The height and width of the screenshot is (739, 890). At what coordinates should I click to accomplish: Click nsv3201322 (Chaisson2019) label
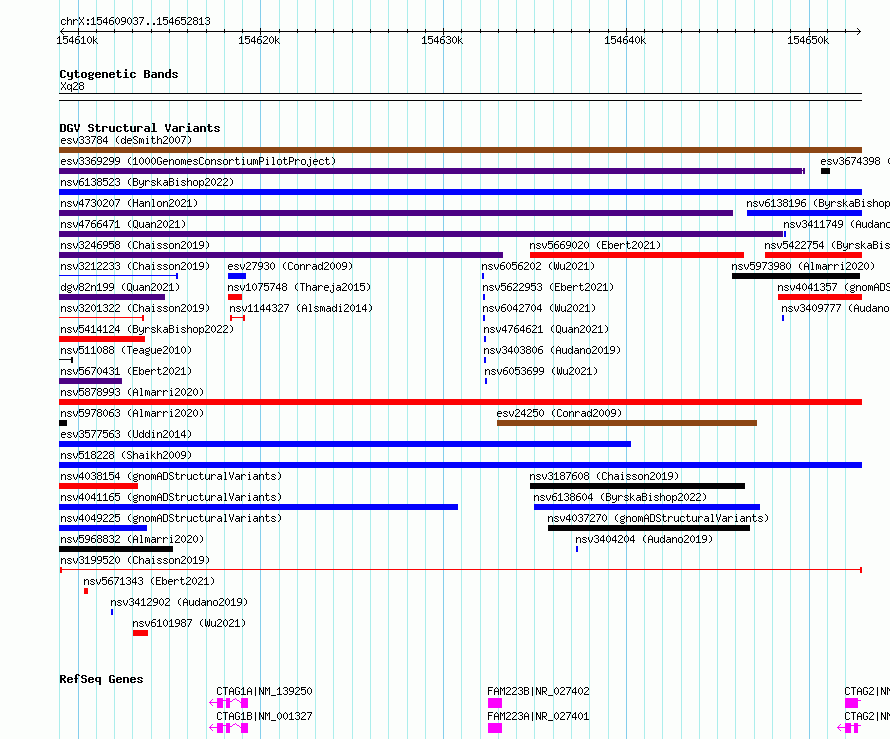coord(135,308)
